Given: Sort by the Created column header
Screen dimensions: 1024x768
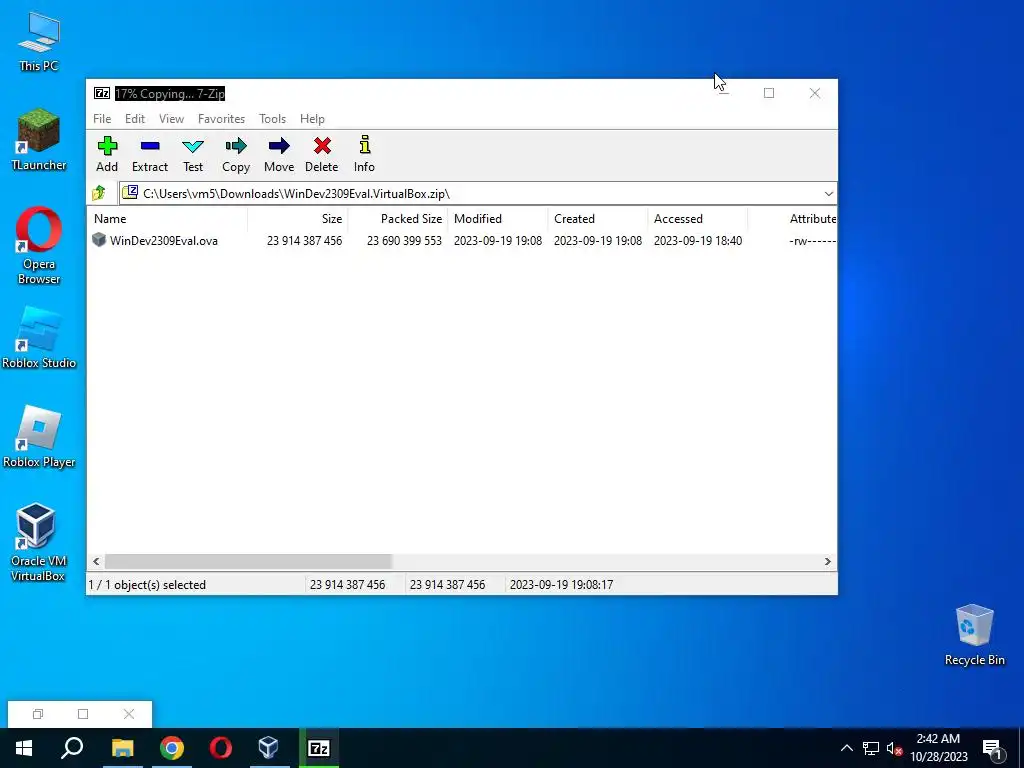Looking at the screenshot, I should [598, 219].
